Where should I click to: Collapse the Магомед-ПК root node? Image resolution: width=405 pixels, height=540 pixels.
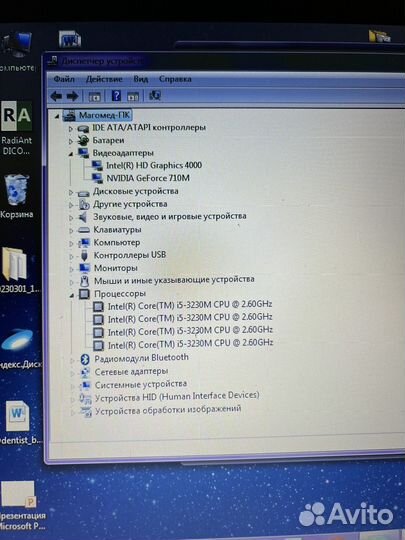[57, 117]
